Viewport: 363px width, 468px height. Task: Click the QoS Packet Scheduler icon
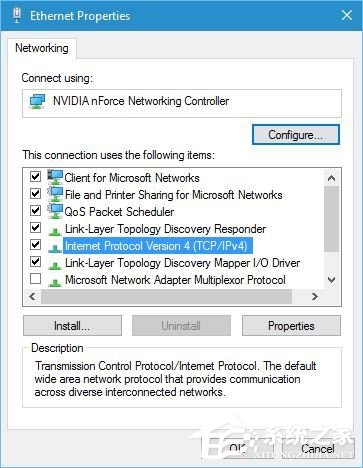click(x=55, y=211)
